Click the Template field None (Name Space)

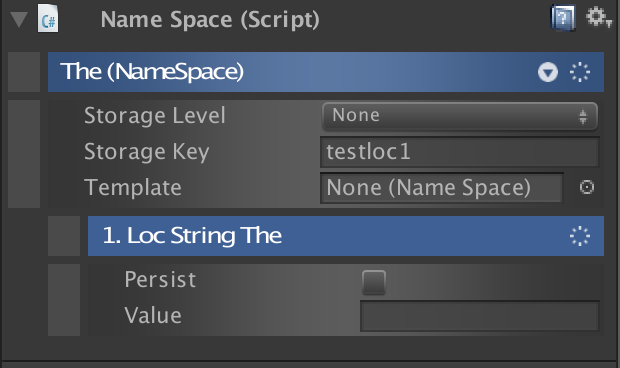click(x=441, y=187)
